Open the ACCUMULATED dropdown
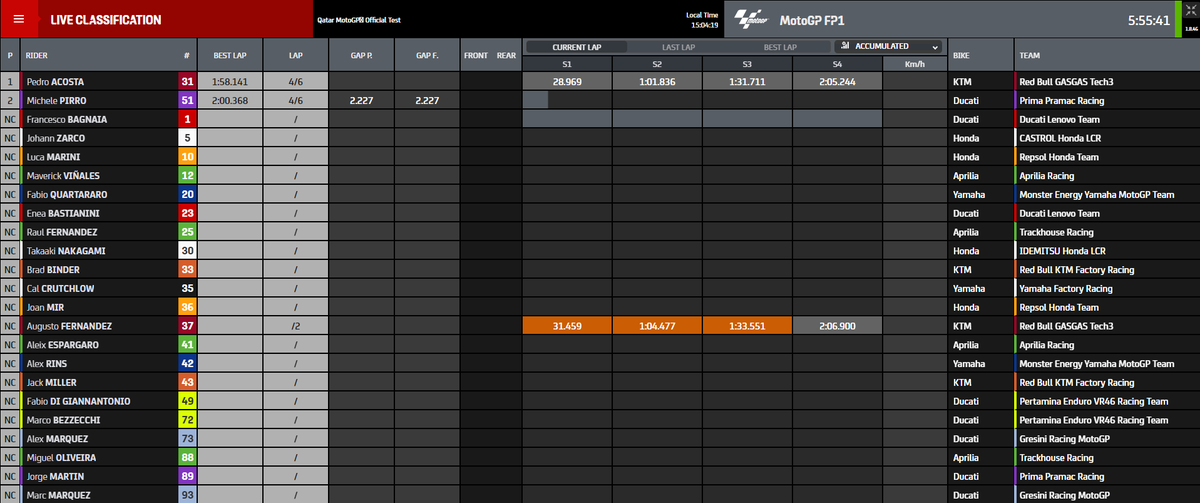Viewport: 1200px width, 503px height. pyautogui.click(x=888, y=47)
